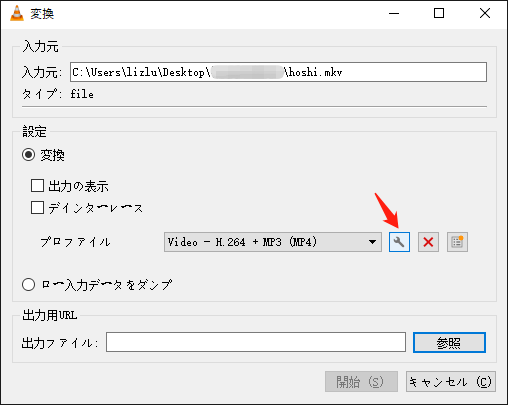This screenshot has height=405, width=508.
Task: Focus the 出力ファイル input field
Action: coord(256,342)
